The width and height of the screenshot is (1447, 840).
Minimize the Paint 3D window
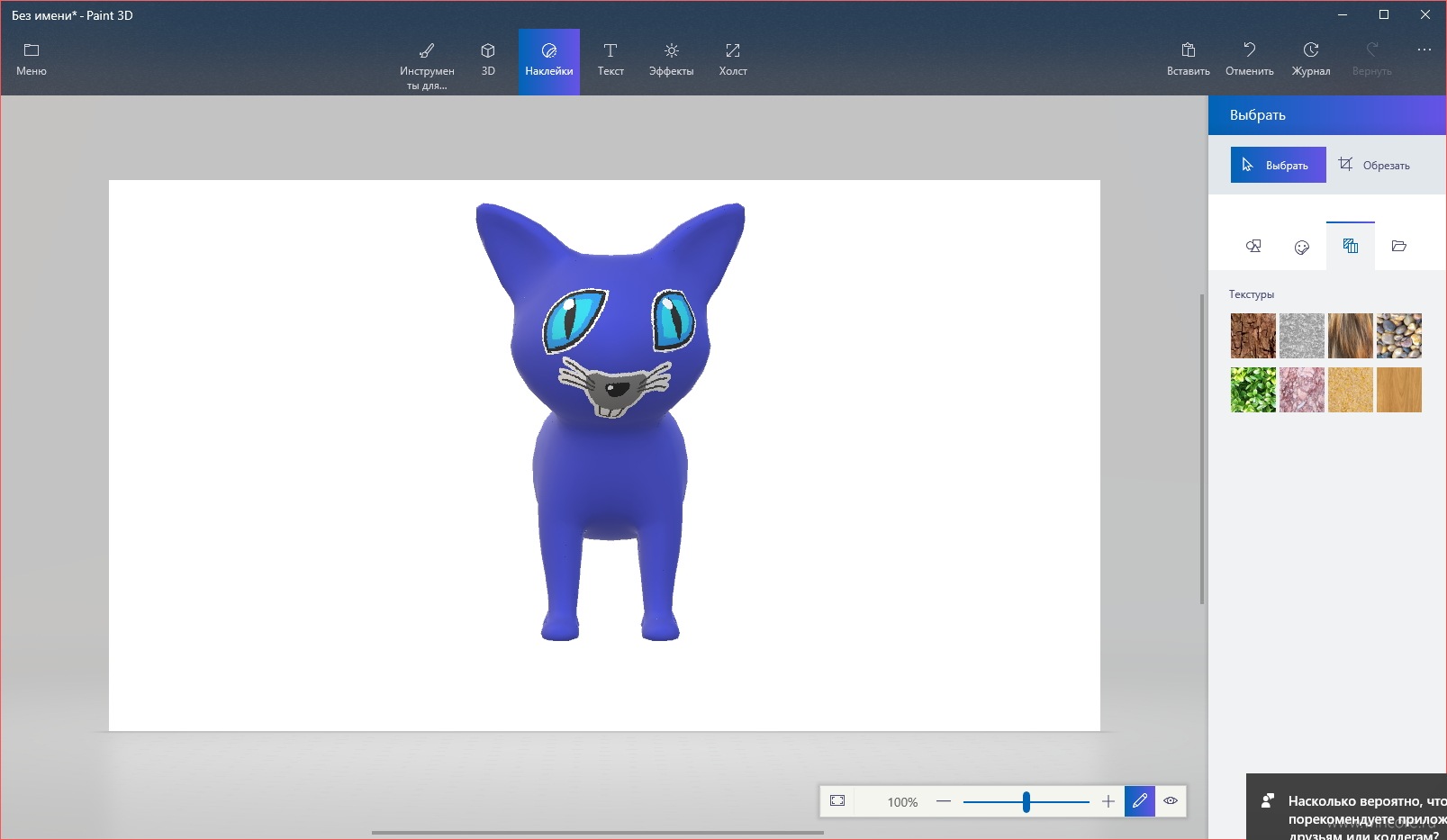pyautogui.click(x=1343, y=14)
